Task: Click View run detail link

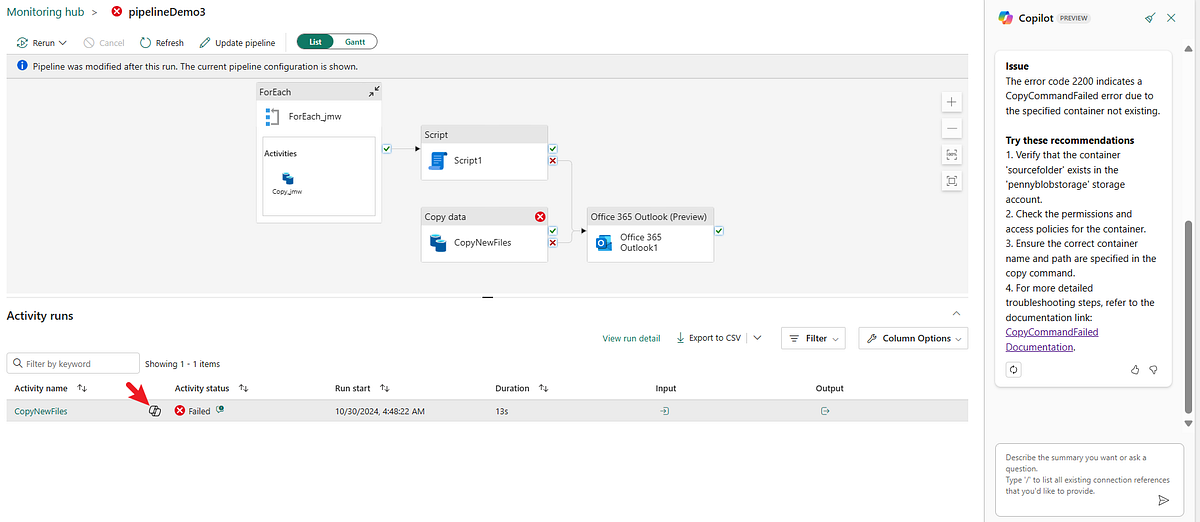Action: pyautogui.click(x=631, y=338)
